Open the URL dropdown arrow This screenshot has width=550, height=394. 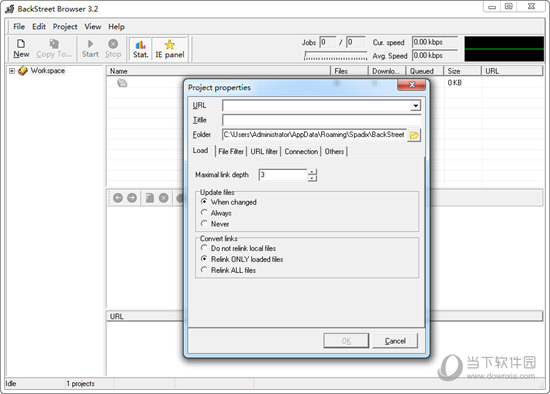coord(416,106)
